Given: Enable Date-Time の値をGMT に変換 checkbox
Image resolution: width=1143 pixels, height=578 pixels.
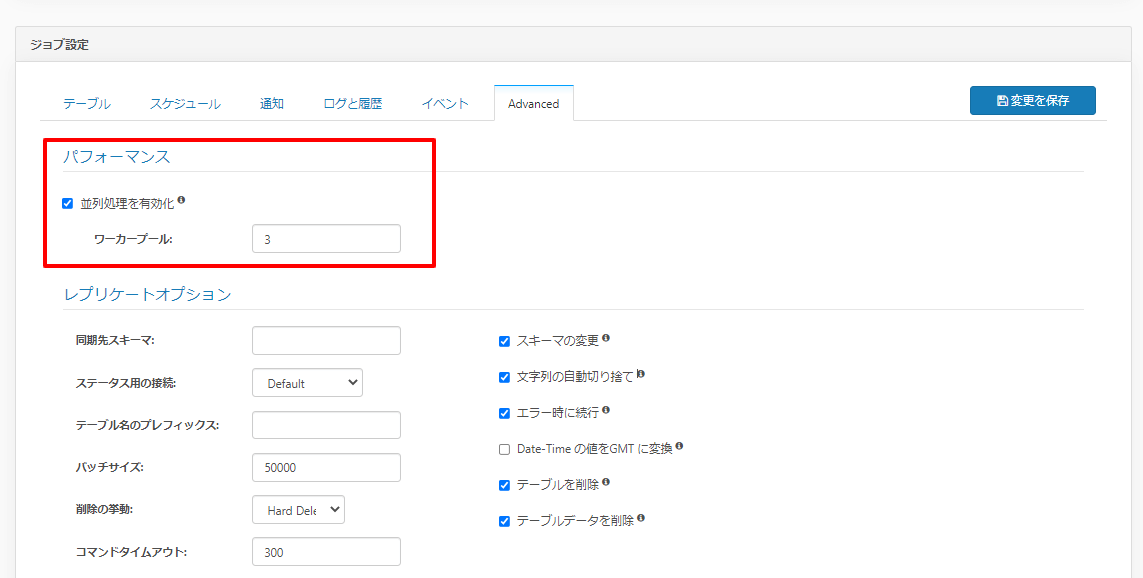Looking at the screenshot, I should click(x=504, y=450).
